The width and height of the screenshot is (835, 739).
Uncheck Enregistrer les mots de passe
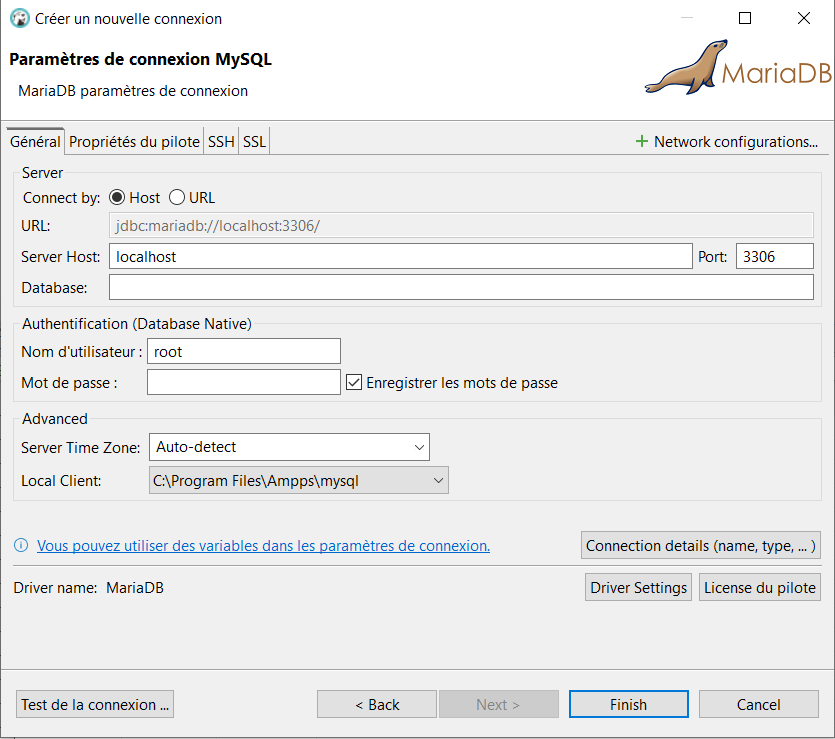[x=355, y=381]
